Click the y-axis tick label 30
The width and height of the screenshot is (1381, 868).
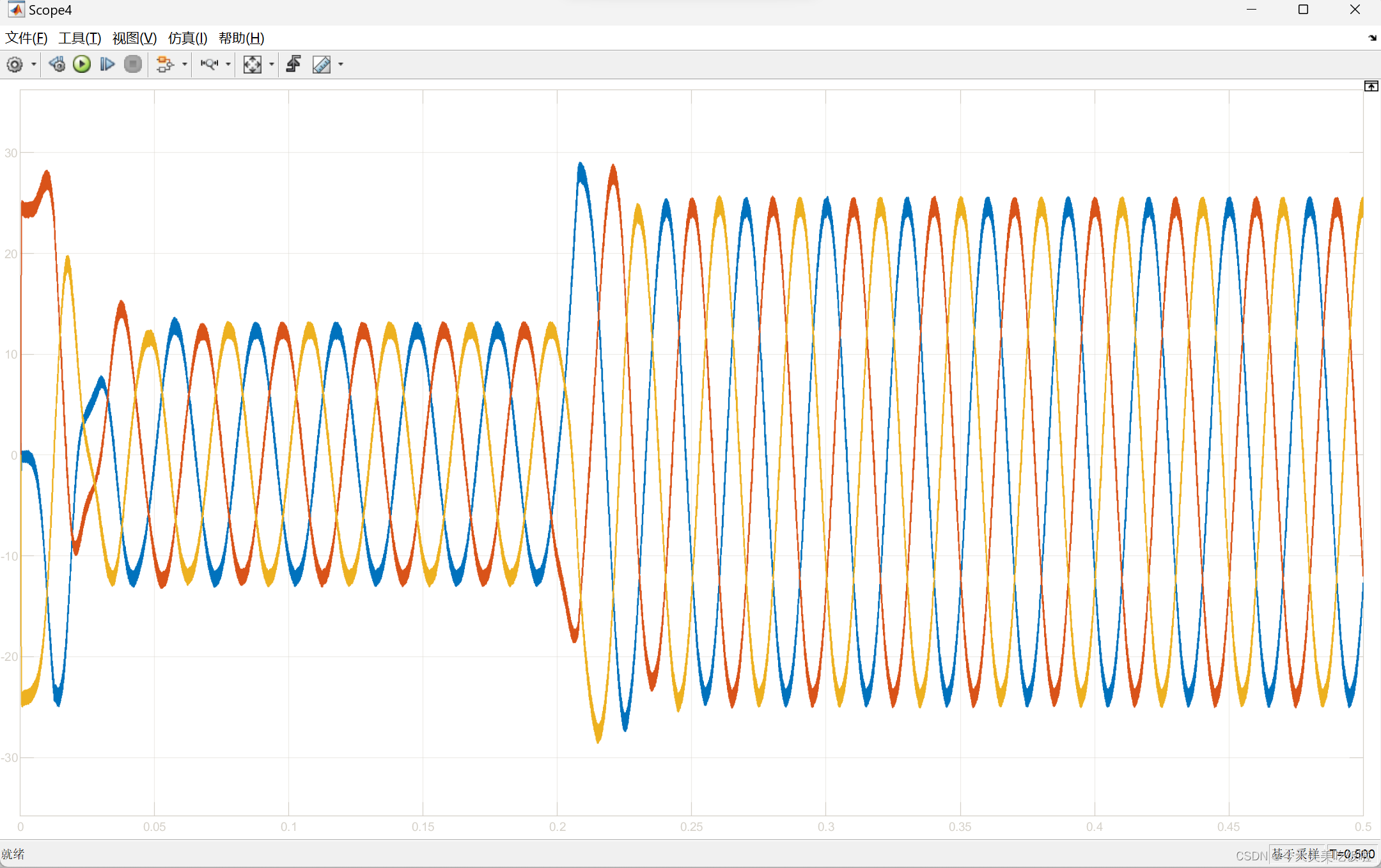click(x=11, y=153)
